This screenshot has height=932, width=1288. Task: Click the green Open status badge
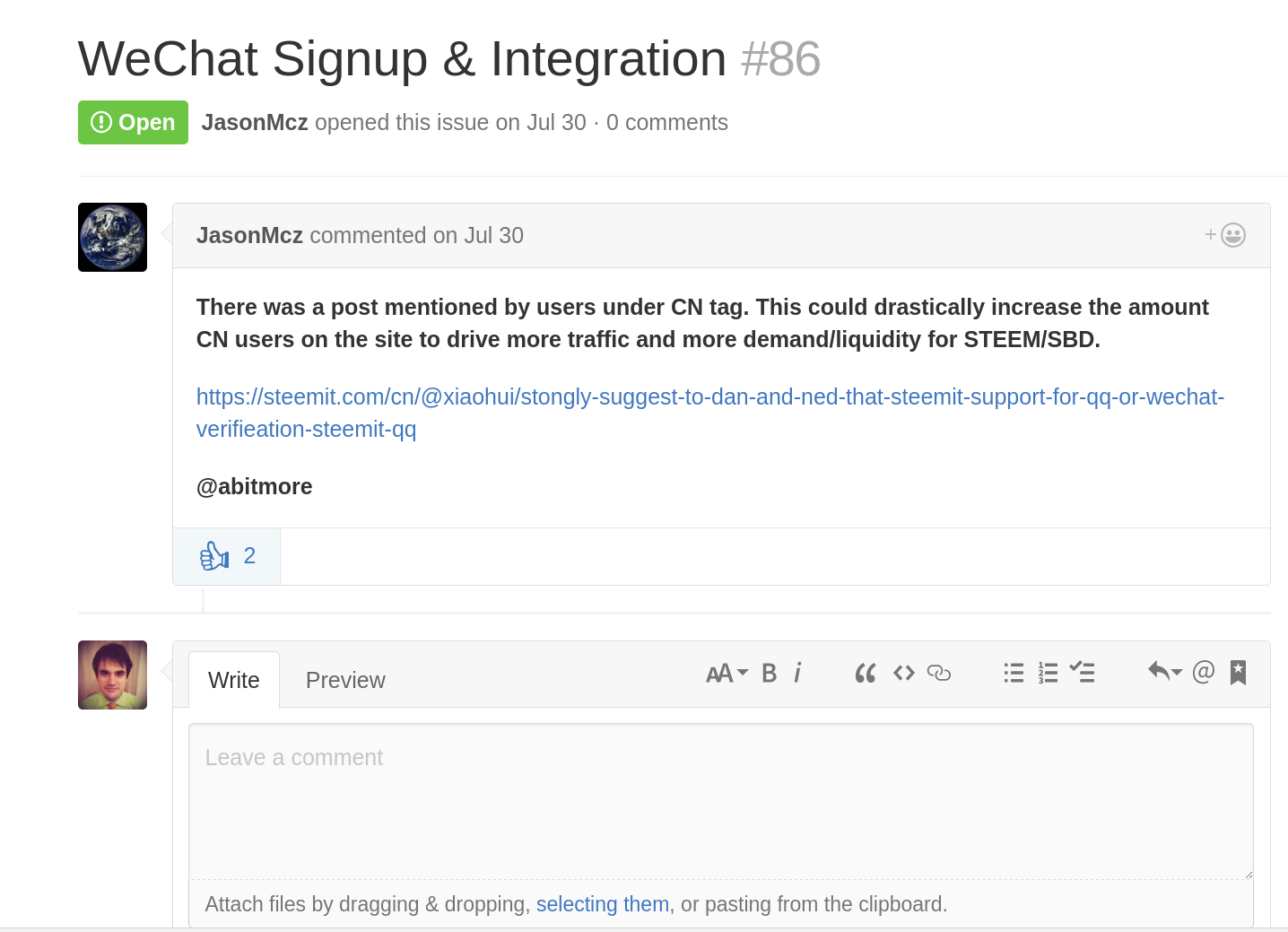[x=133, y=122]
